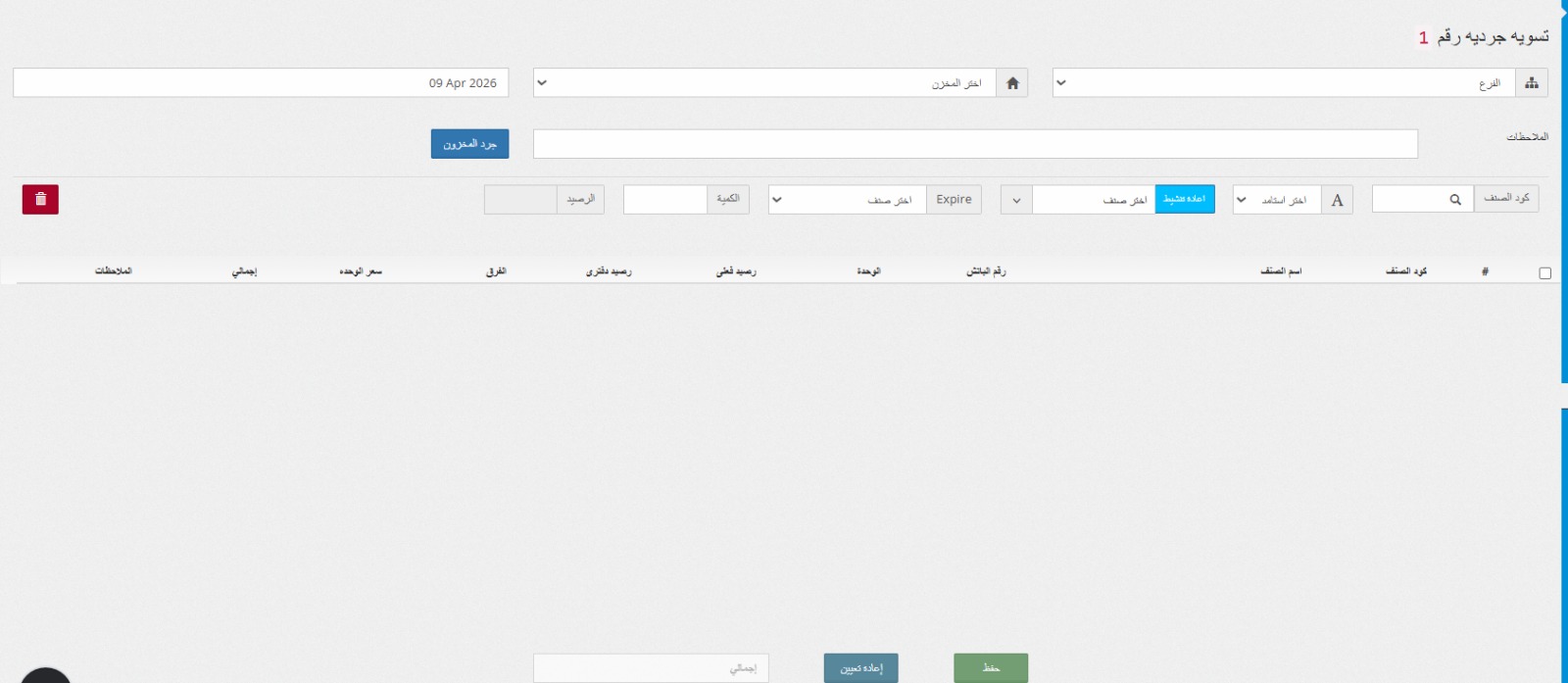Click the blue اعاده تنشيط button
This screenshot has width=1568, height=683.
(1185, 199)
